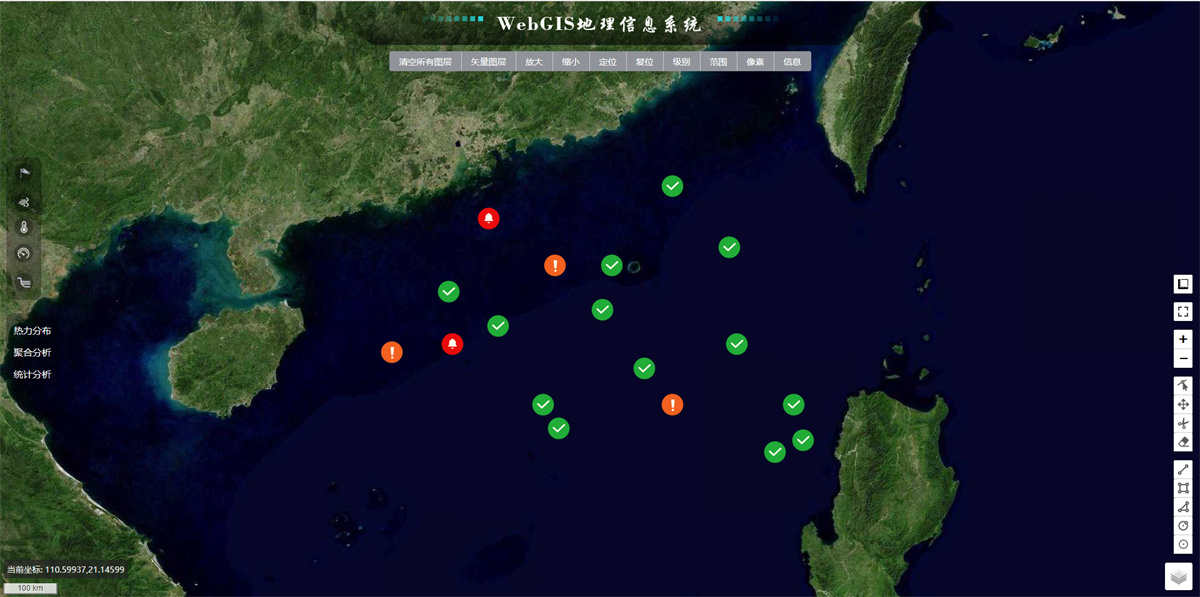
Task: Toggle the overview map square icon
Action: (1183, 284)
